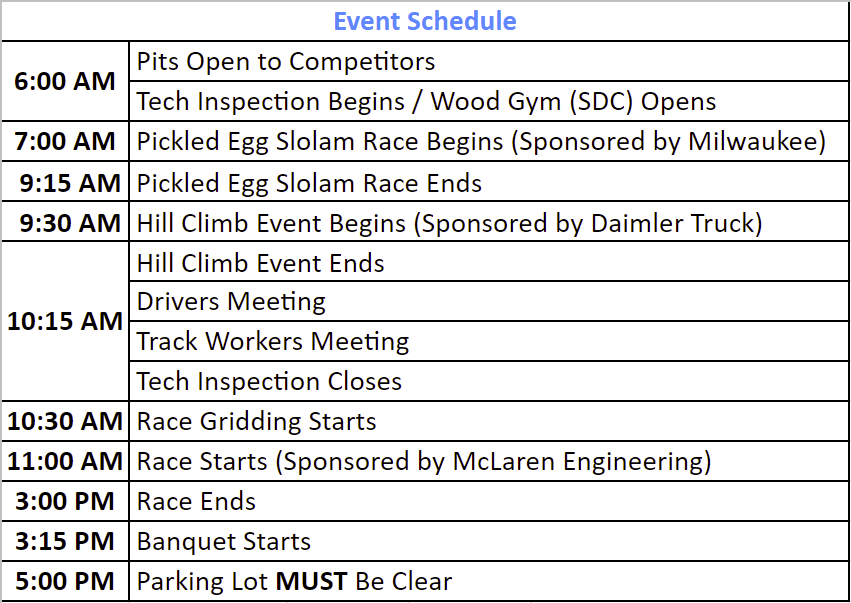Select Race Gridding Starts cell
This screenshot has height=603, width=851.
489,421
